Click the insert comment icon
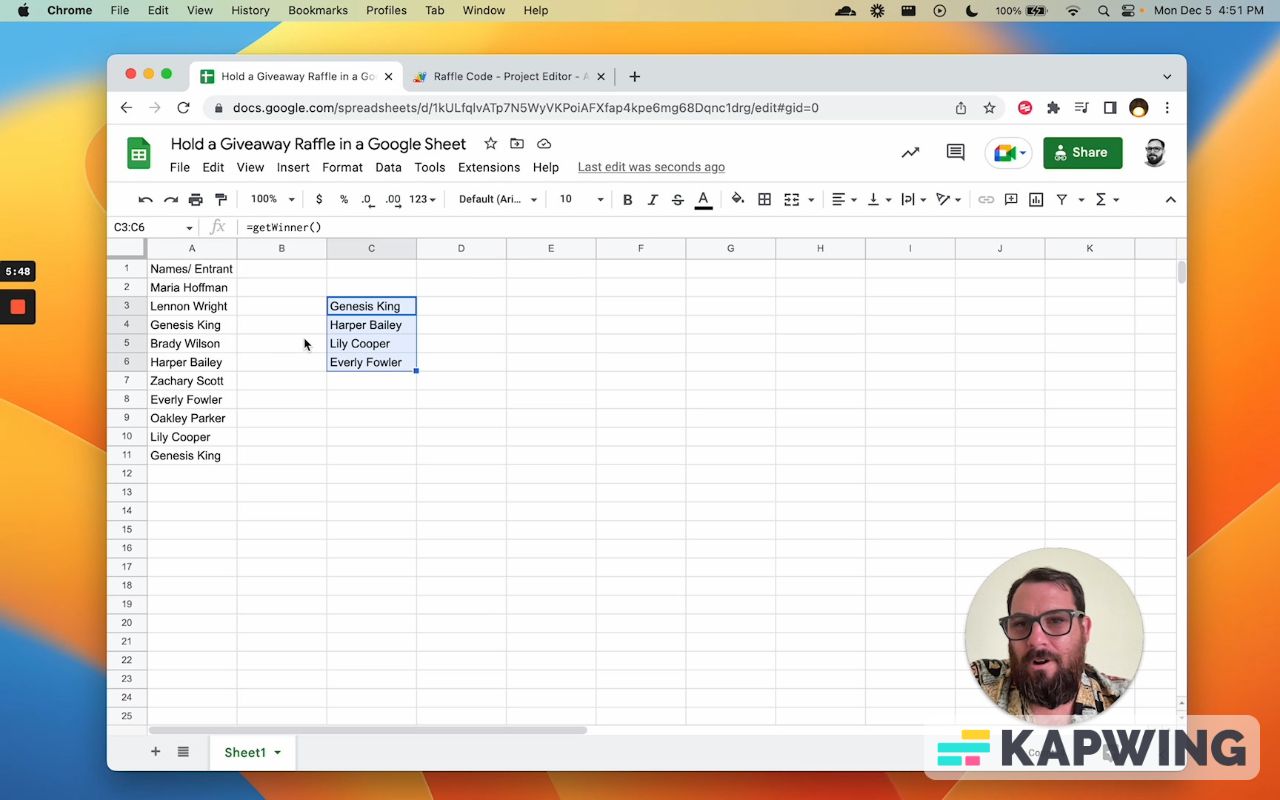The image size is (1280, 800). click(1011, 200)
